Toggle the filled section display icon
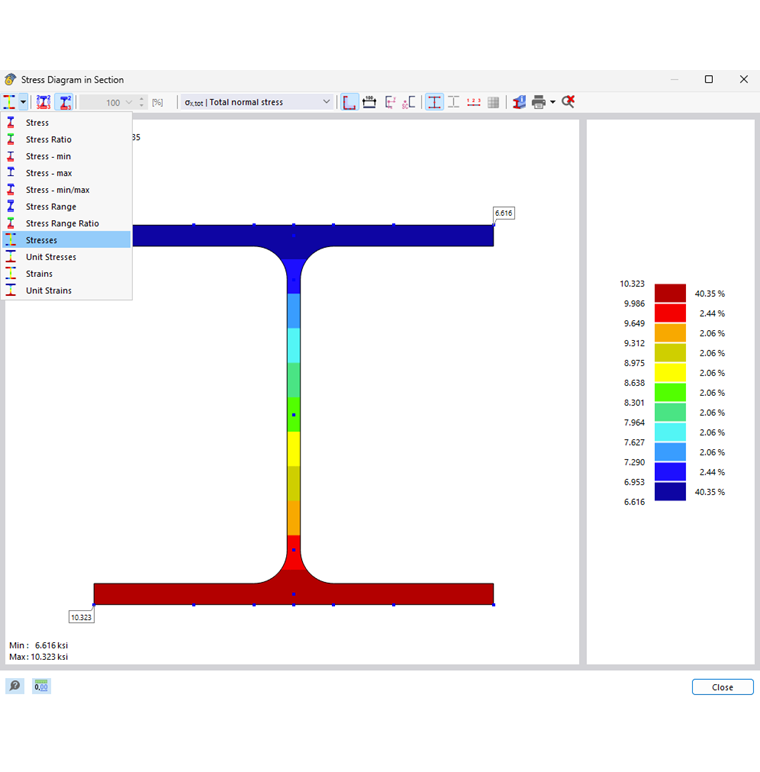 click(x=434, y=102)
